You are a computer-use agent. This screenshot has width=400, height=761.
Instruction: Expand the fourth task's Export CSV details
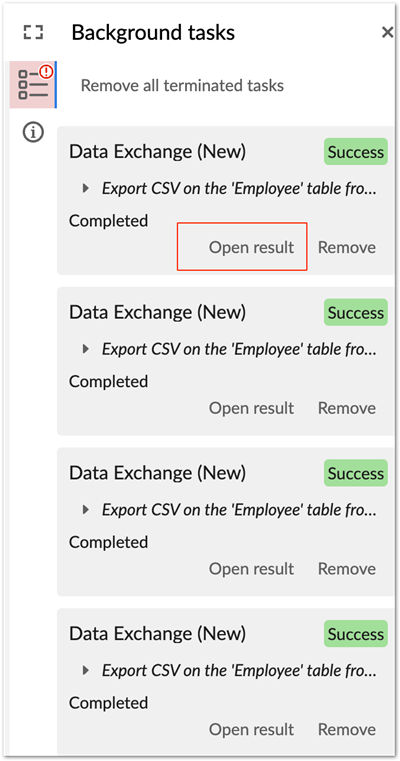pos(86,671)
